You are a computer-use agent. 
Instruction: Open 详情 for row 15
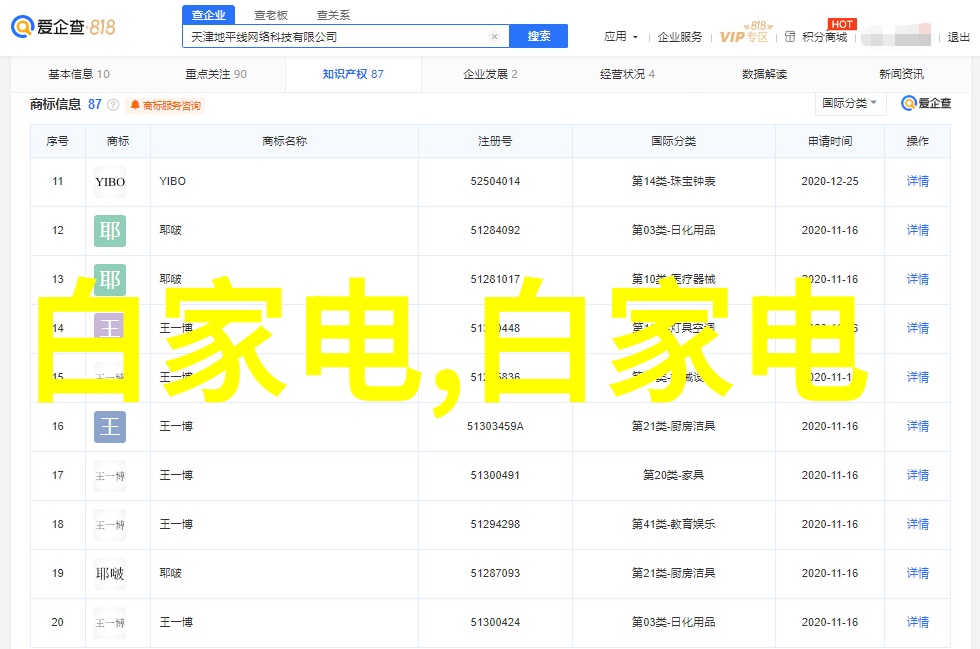pyautogui.click(x=918, y=377)
